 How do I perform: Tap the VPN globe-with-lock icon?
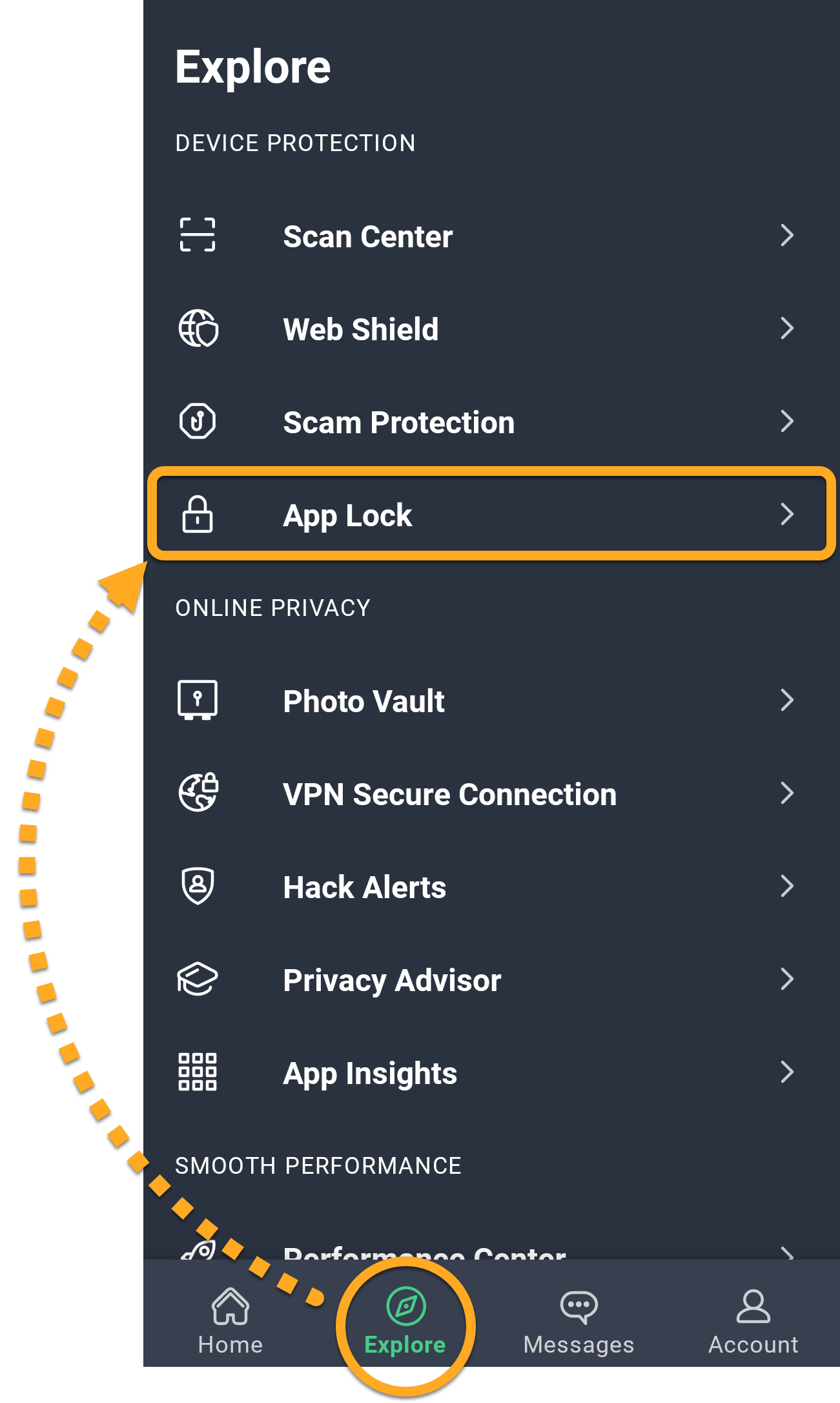(198, 793)
